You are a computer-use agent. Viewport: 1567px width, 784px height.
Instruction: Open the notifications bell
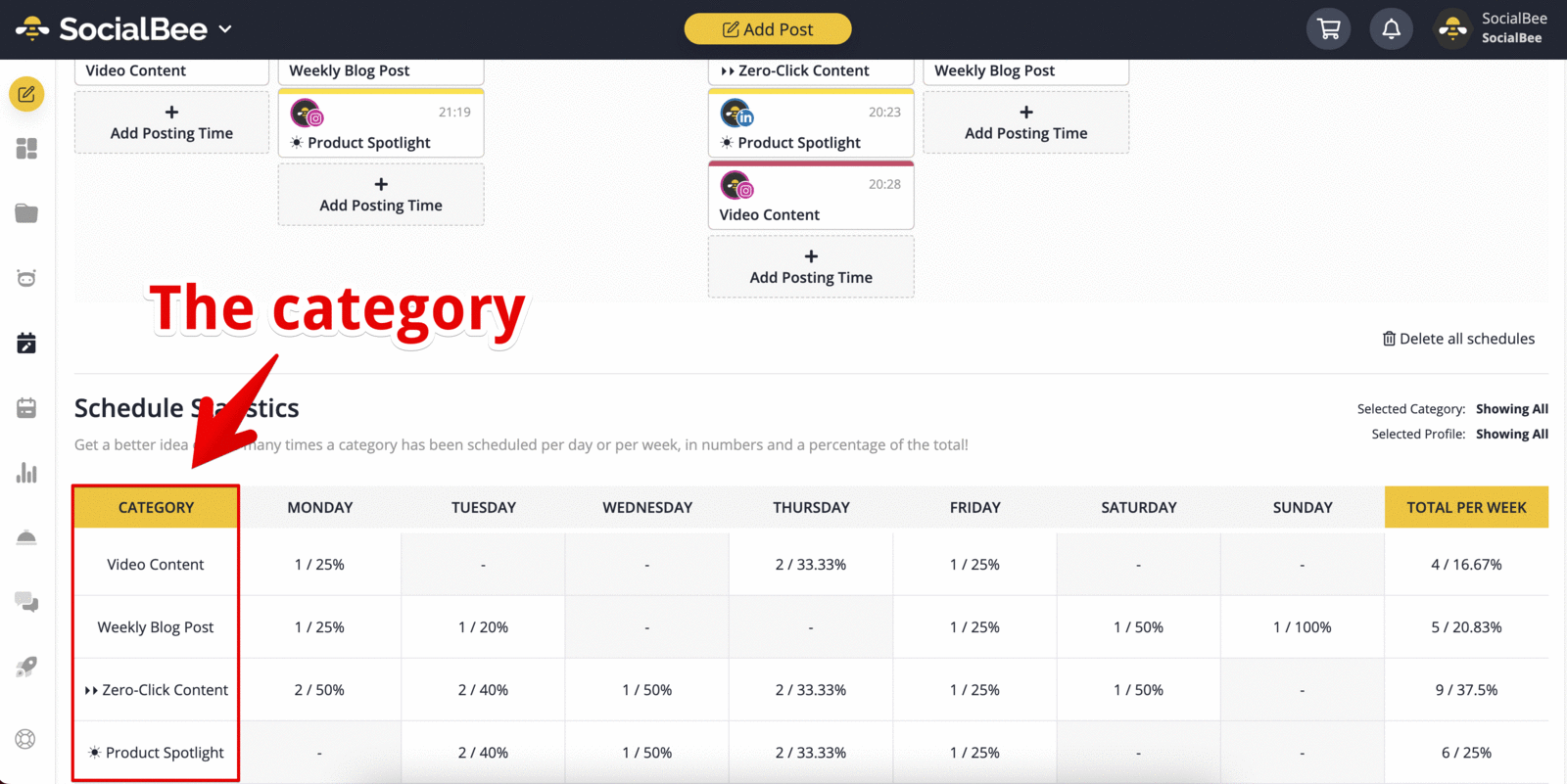point(1391,29)
